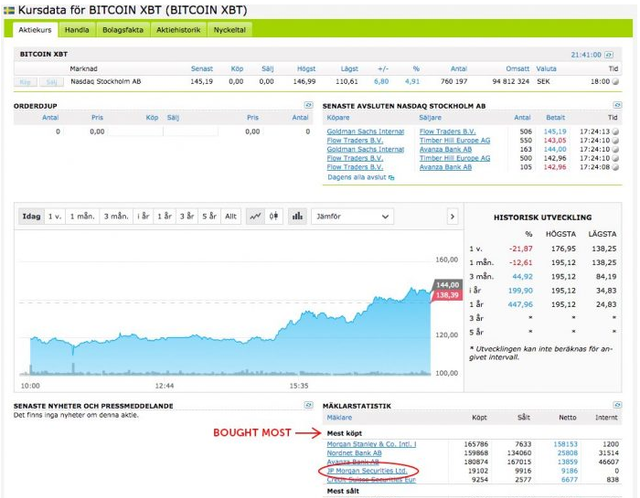Select the i år chart period
Viewport: 640px width, 498px height.
(x=143, y=216)
